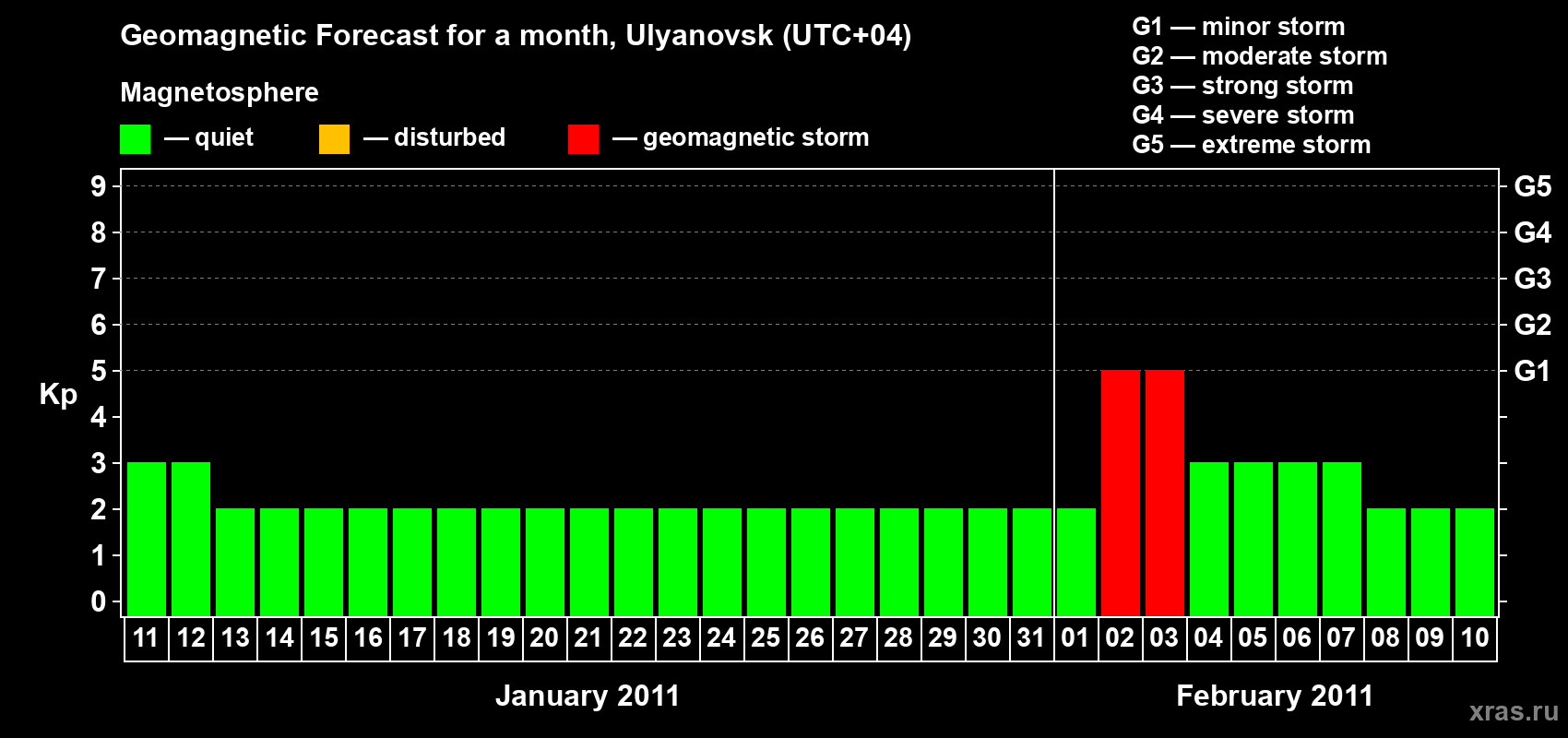
Task: Select the green bar for January 12
Action: (x=191, y=539)
